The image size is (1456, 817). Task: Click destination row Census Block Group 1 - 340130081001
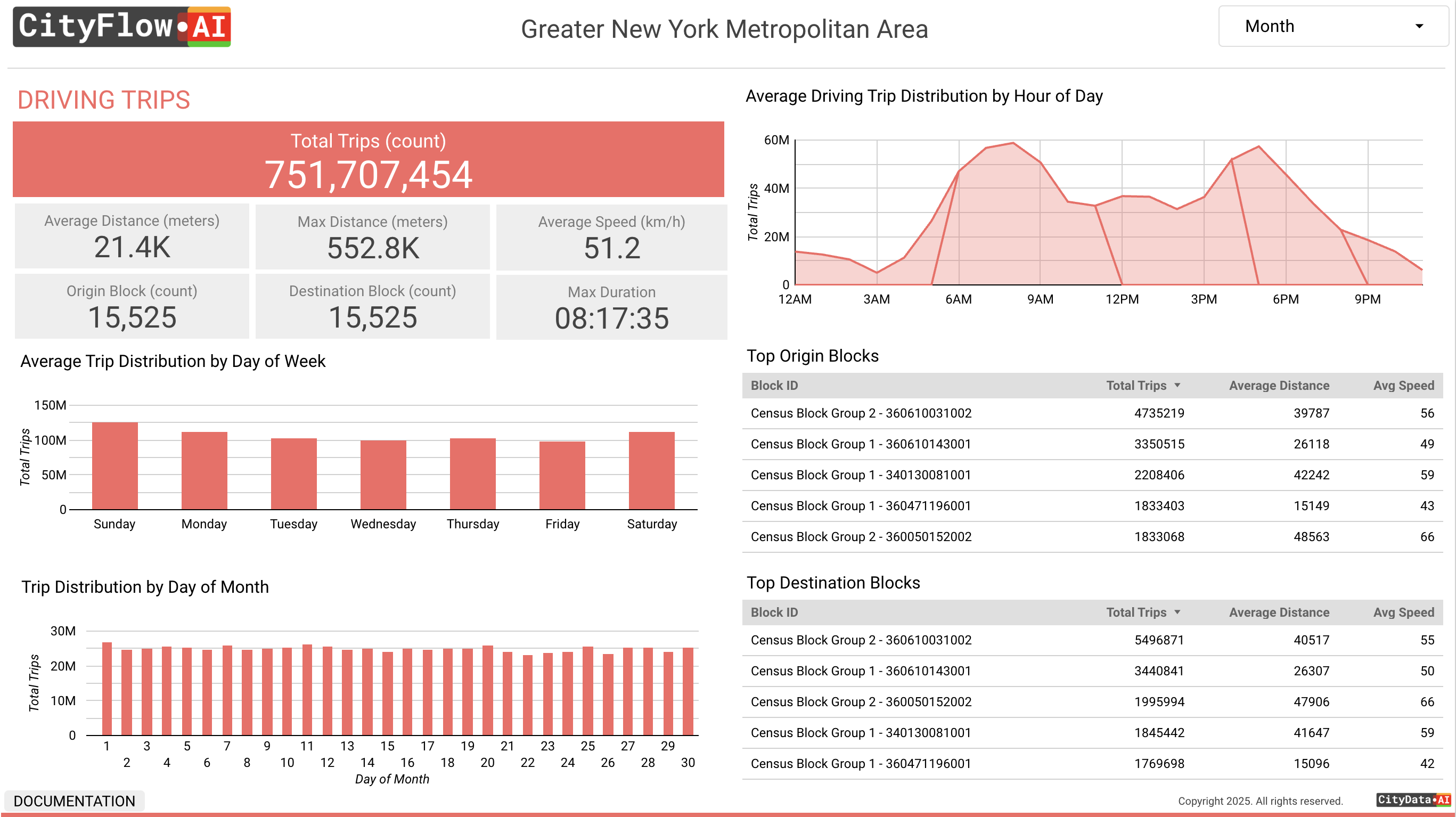[1092, 733]
